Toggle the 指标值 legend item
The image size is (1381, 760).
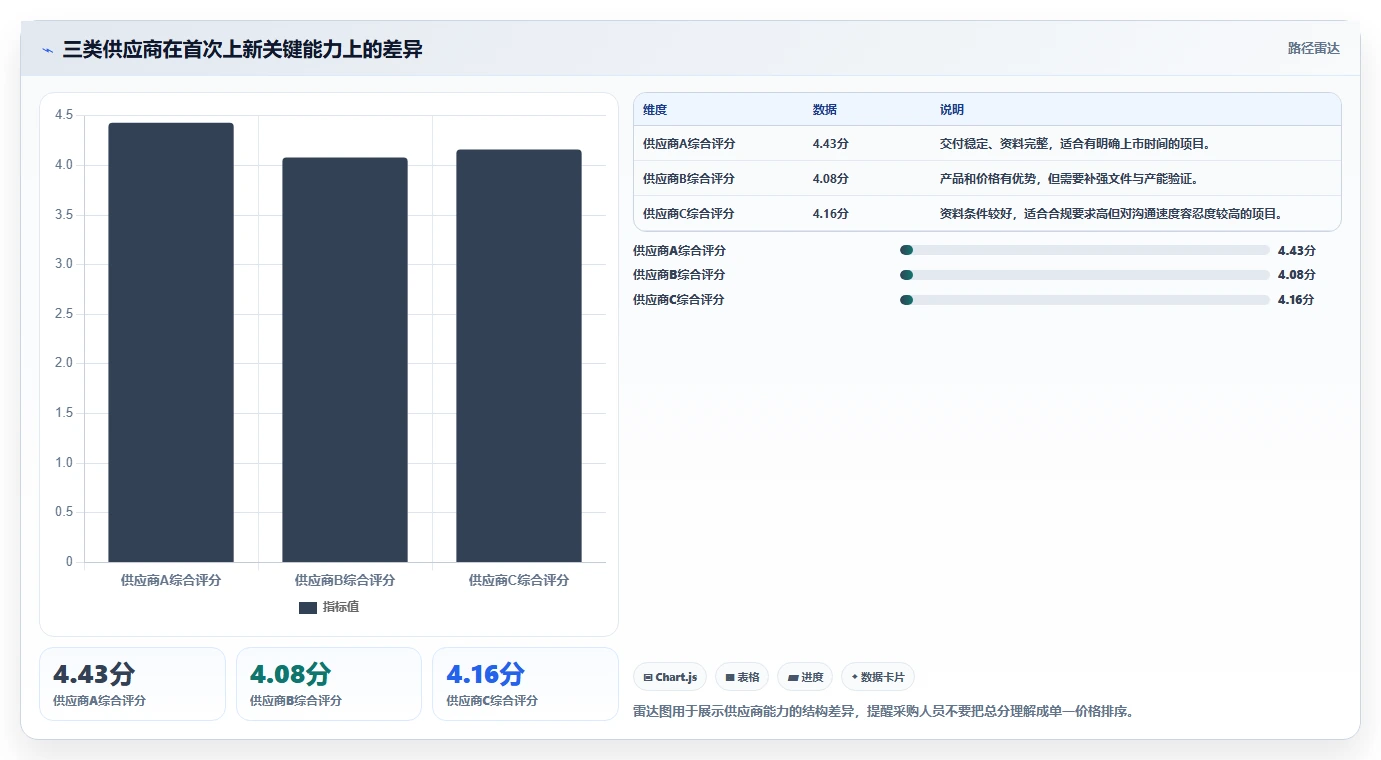click(x=329, y=607)
